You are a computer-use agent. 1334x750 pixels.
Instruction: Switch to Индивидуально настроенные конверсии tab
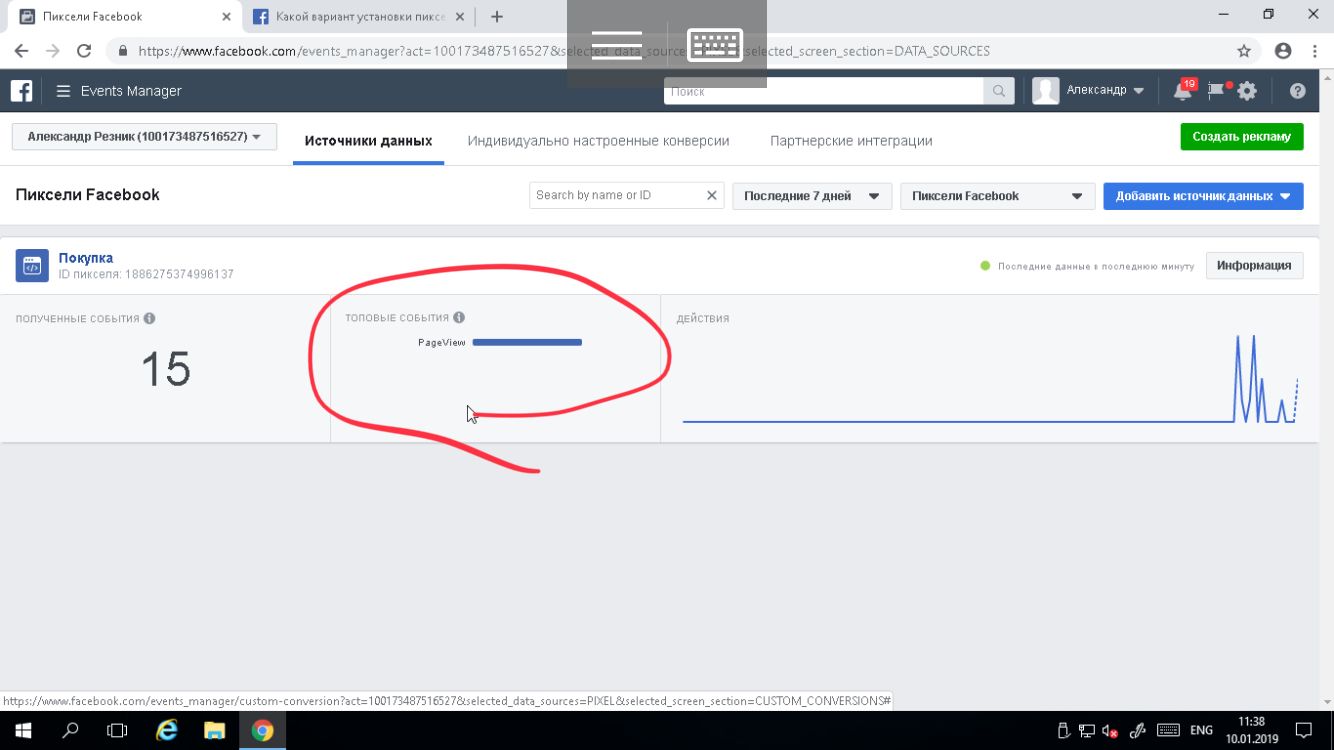pos(598,141)
